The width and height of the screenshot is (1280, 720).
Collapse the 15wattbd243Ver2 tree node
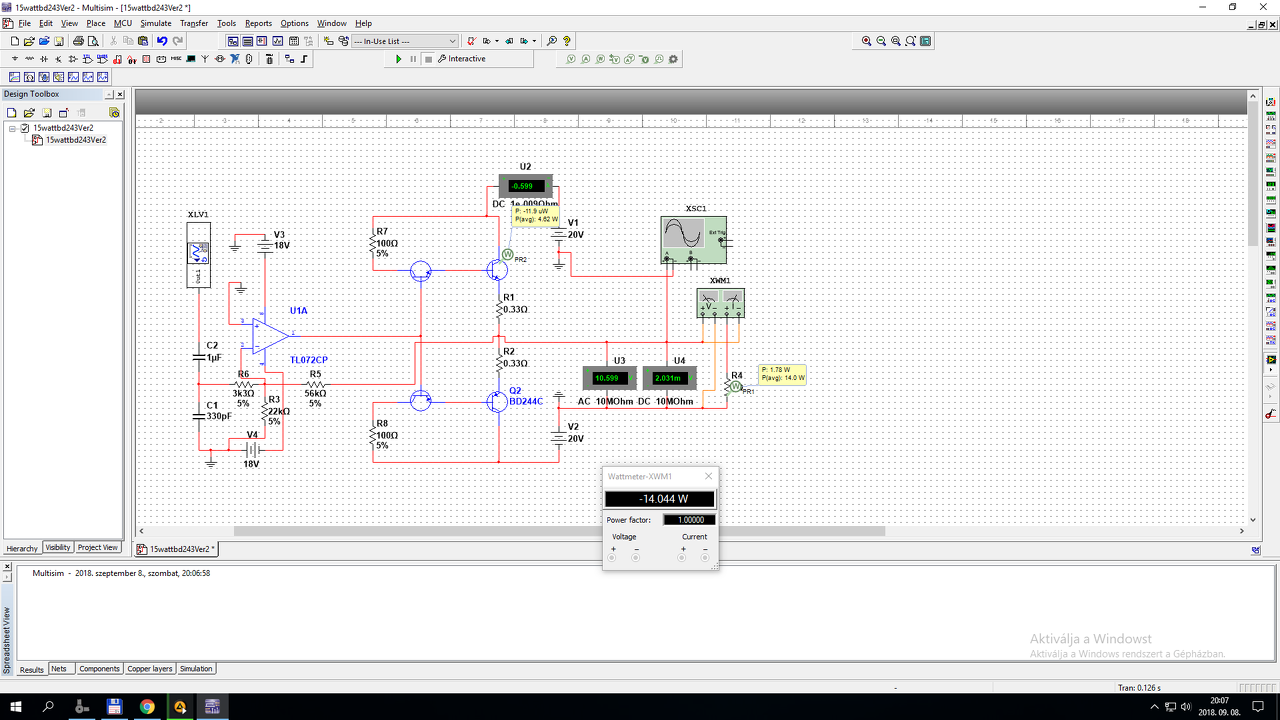(12, 128)
